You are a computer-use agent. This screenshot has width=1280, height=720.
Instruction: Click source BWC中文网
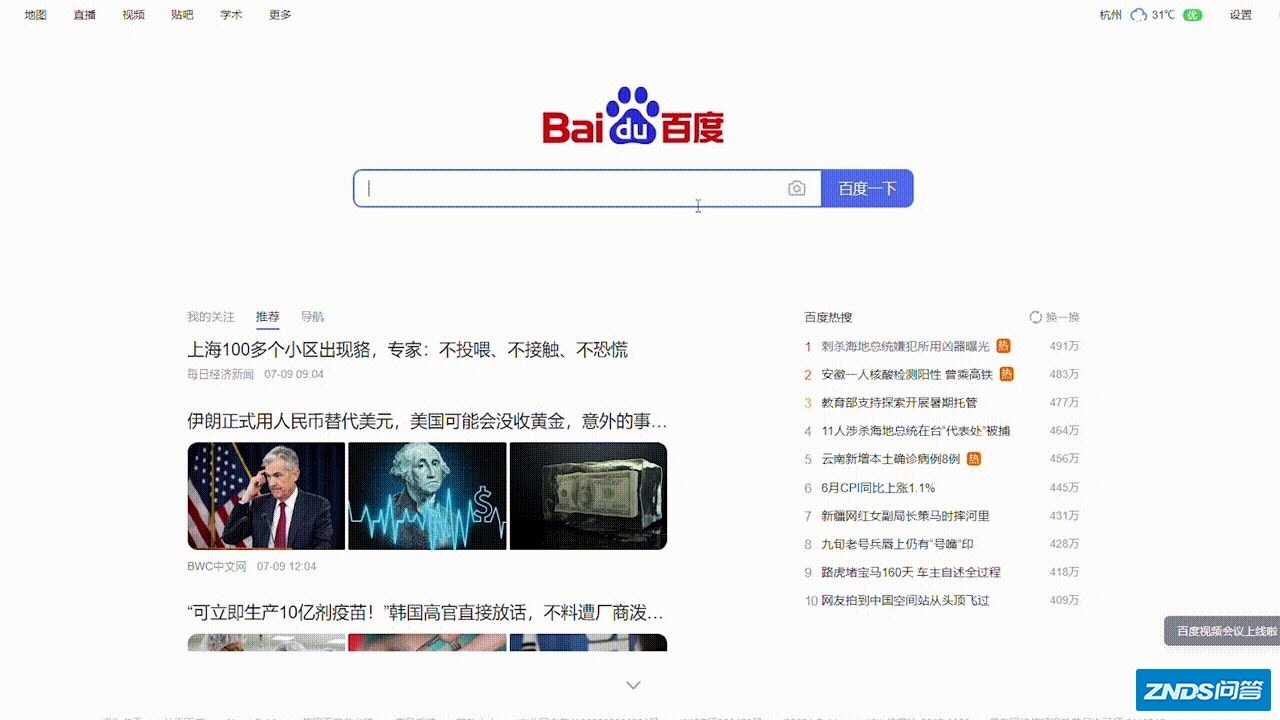(x=216, y=566)
